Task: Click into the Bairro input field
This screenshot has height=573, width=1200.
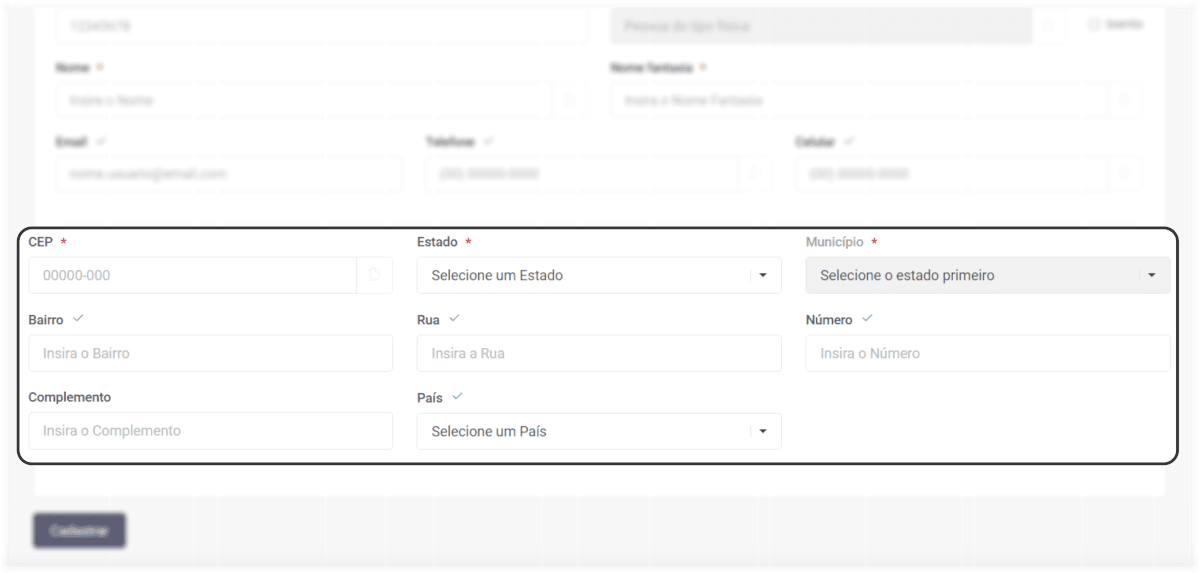Action: tap(210, 353)
